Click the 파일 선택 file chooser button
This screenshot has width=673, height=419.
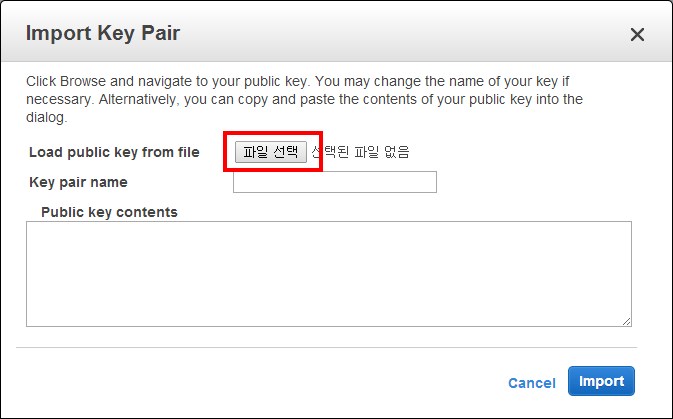pos(271,152)
